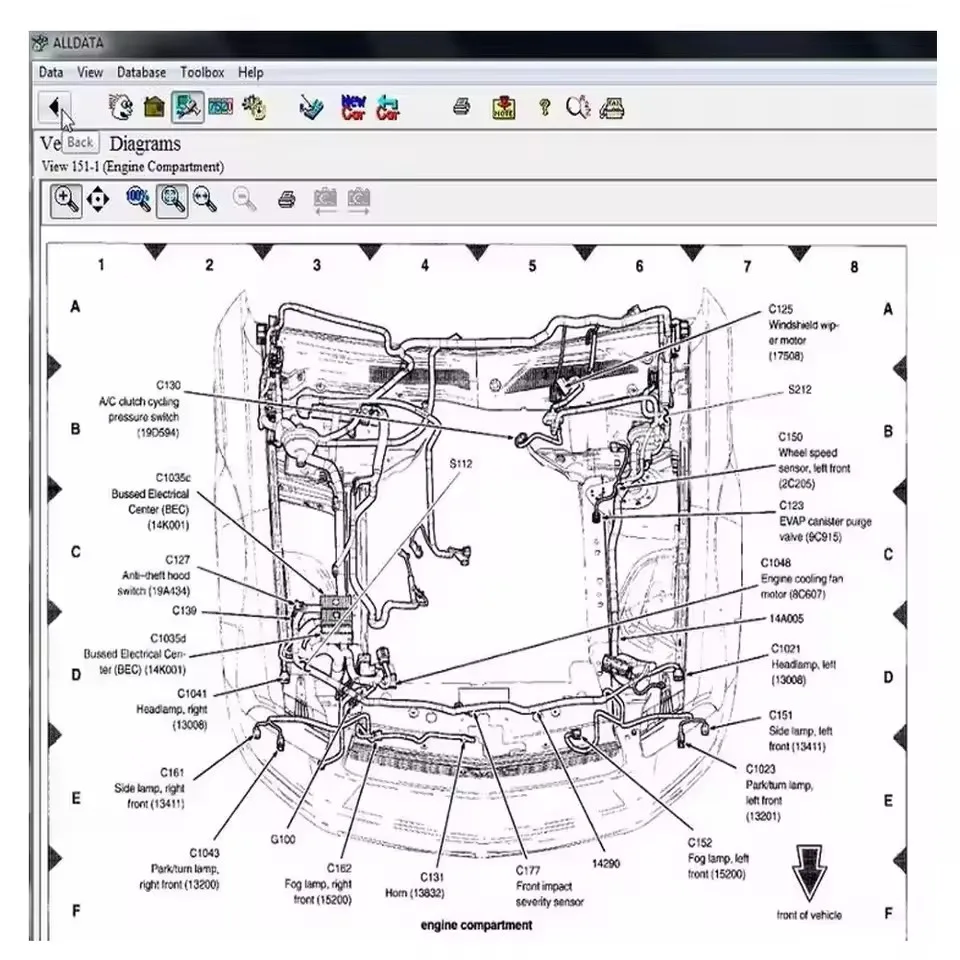Open the Database menu
960x960 pixels.
(140, 72)
